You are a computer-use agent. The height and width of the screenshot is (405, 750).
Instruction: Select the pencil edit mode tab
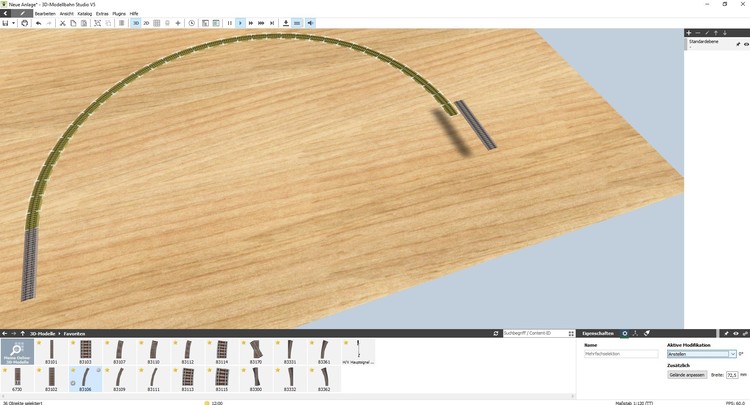click(22, 13)
